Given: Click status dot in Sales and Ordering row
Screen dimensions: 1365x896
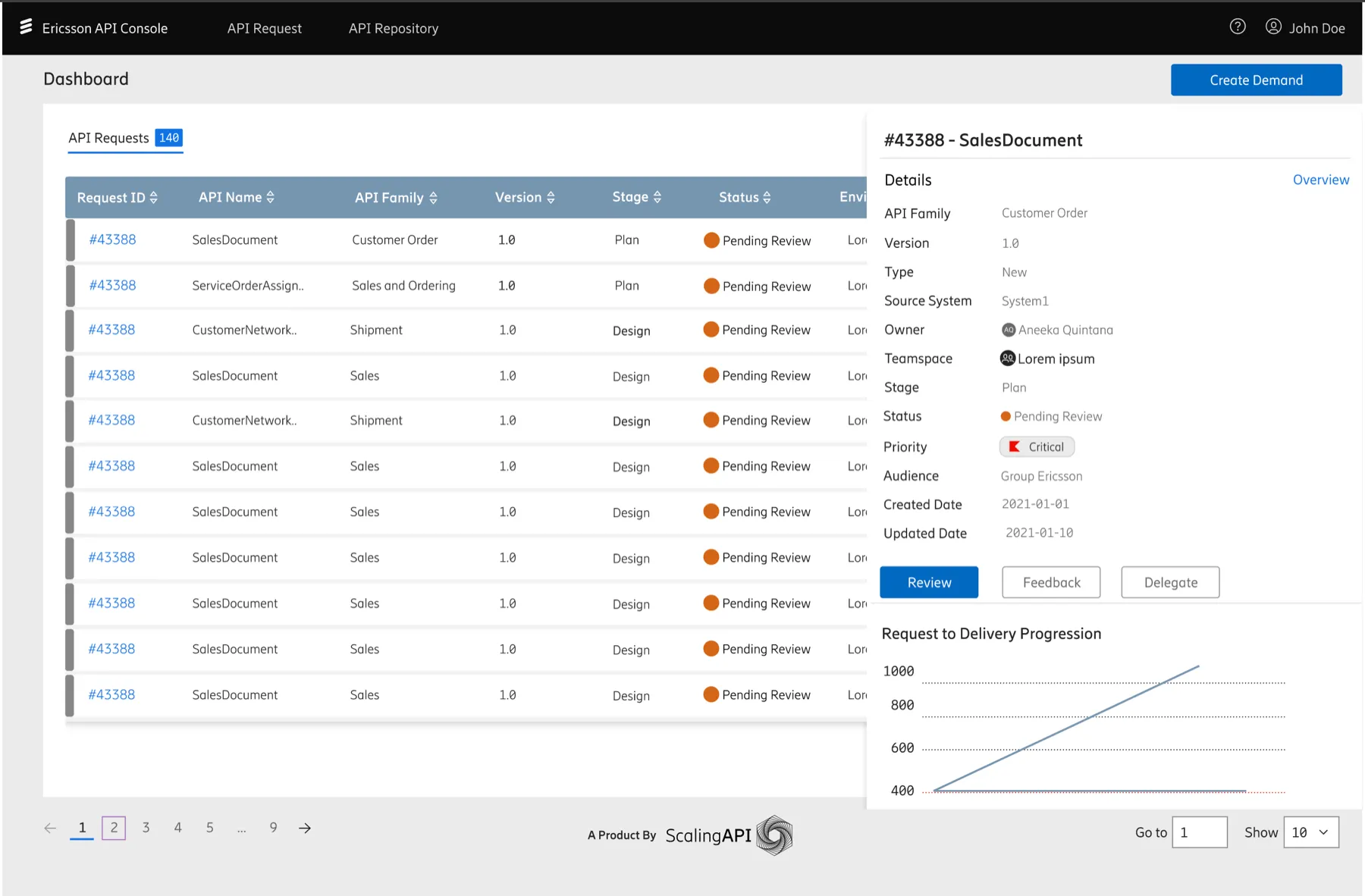Looking at the screenshot, I should point(711,286).
